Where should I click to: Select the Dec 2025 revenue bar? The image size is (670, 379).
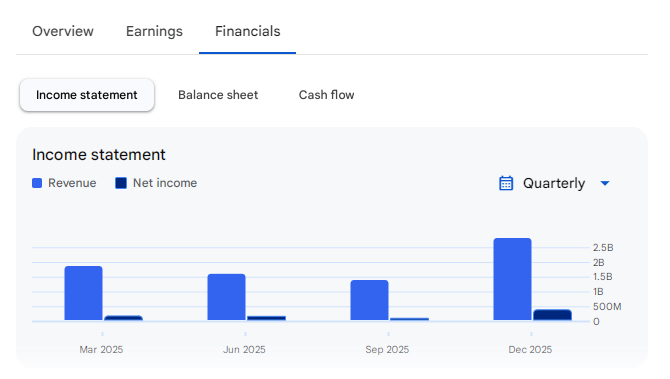(512, 279)
